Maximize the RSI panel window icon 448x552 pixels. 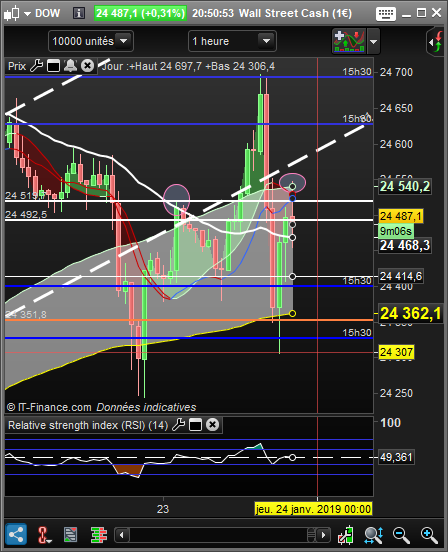click(195, 425)
